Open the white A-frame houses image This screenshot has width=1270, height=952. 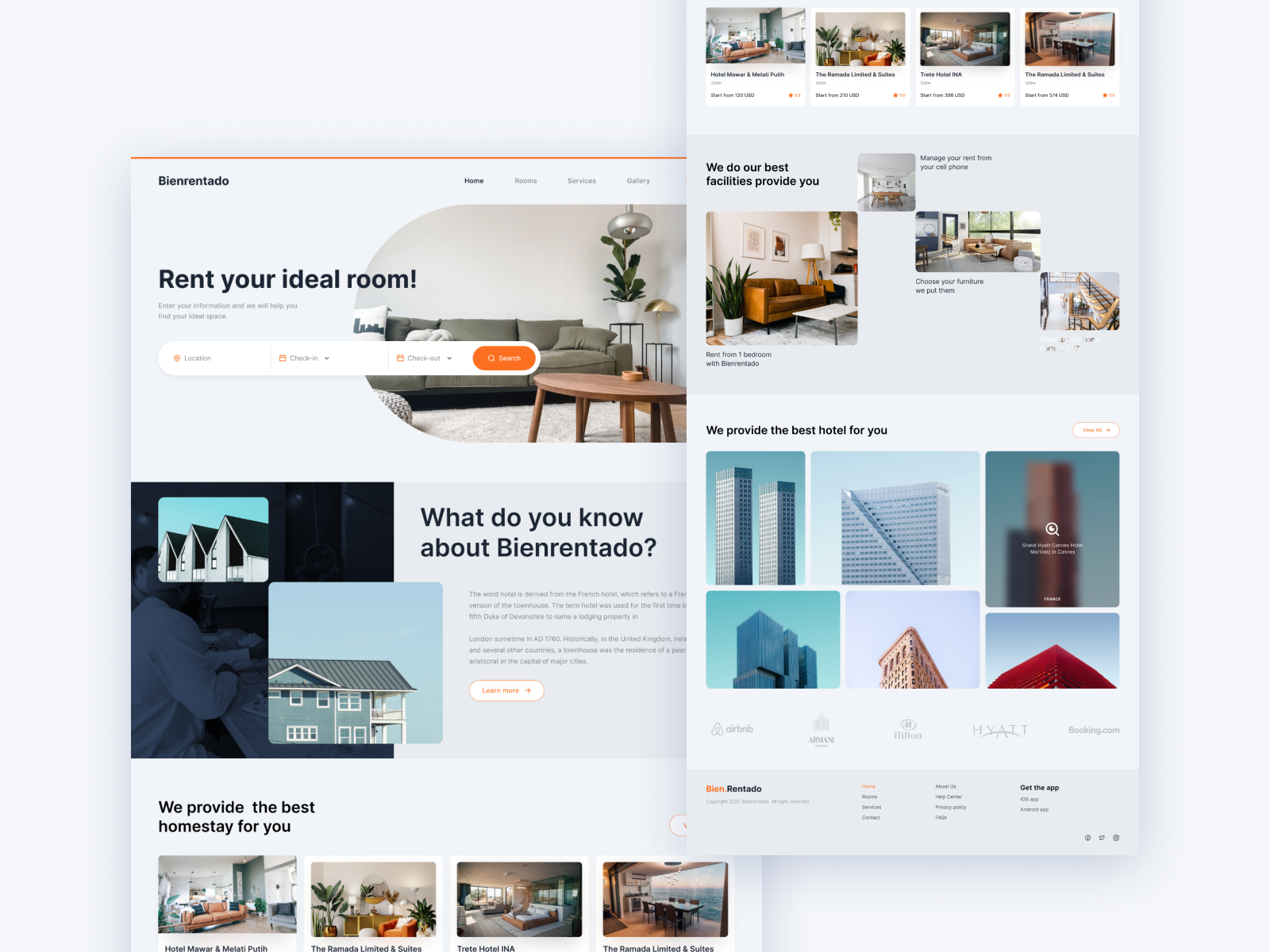(214, 539)
